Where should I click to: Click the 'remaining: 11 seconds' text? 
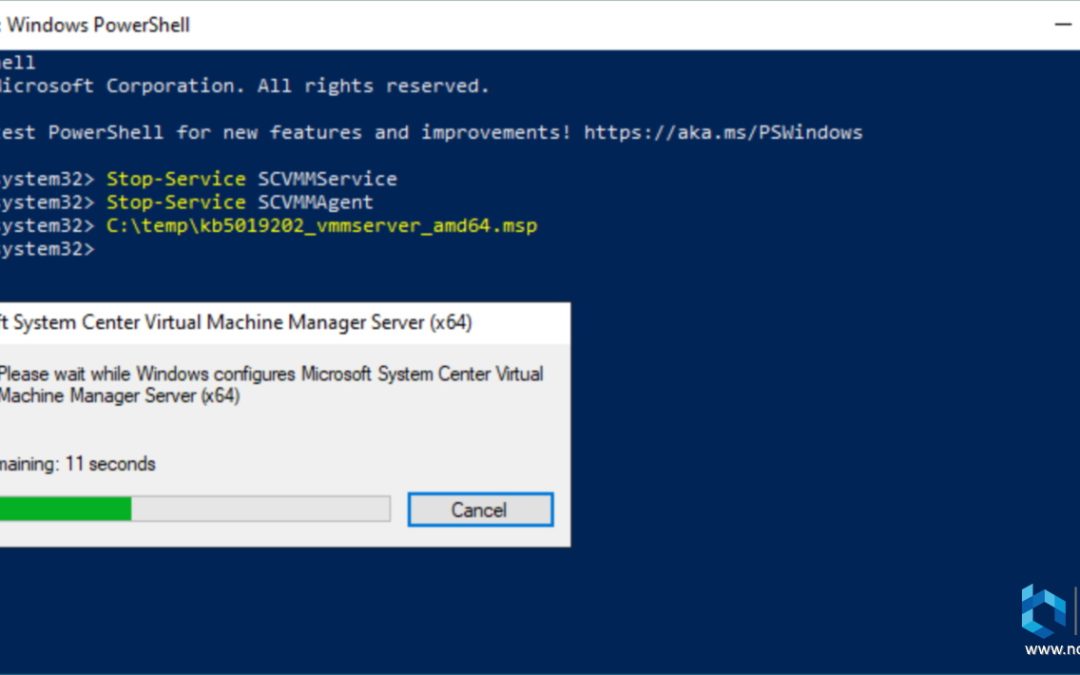77,464
